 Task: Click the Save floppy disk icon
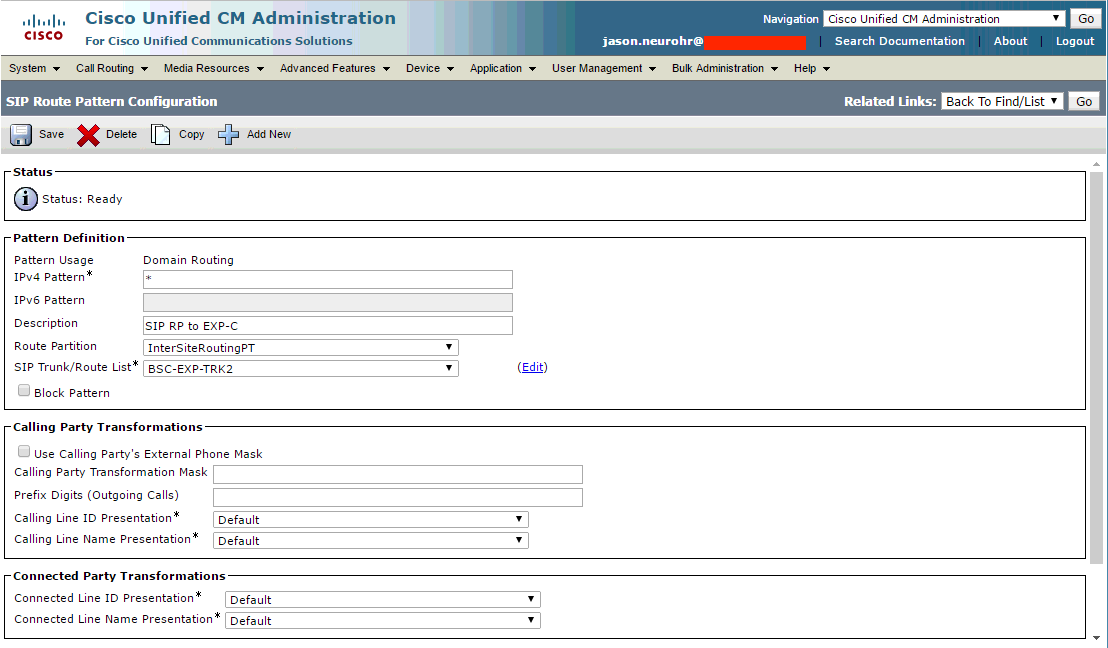20,134
